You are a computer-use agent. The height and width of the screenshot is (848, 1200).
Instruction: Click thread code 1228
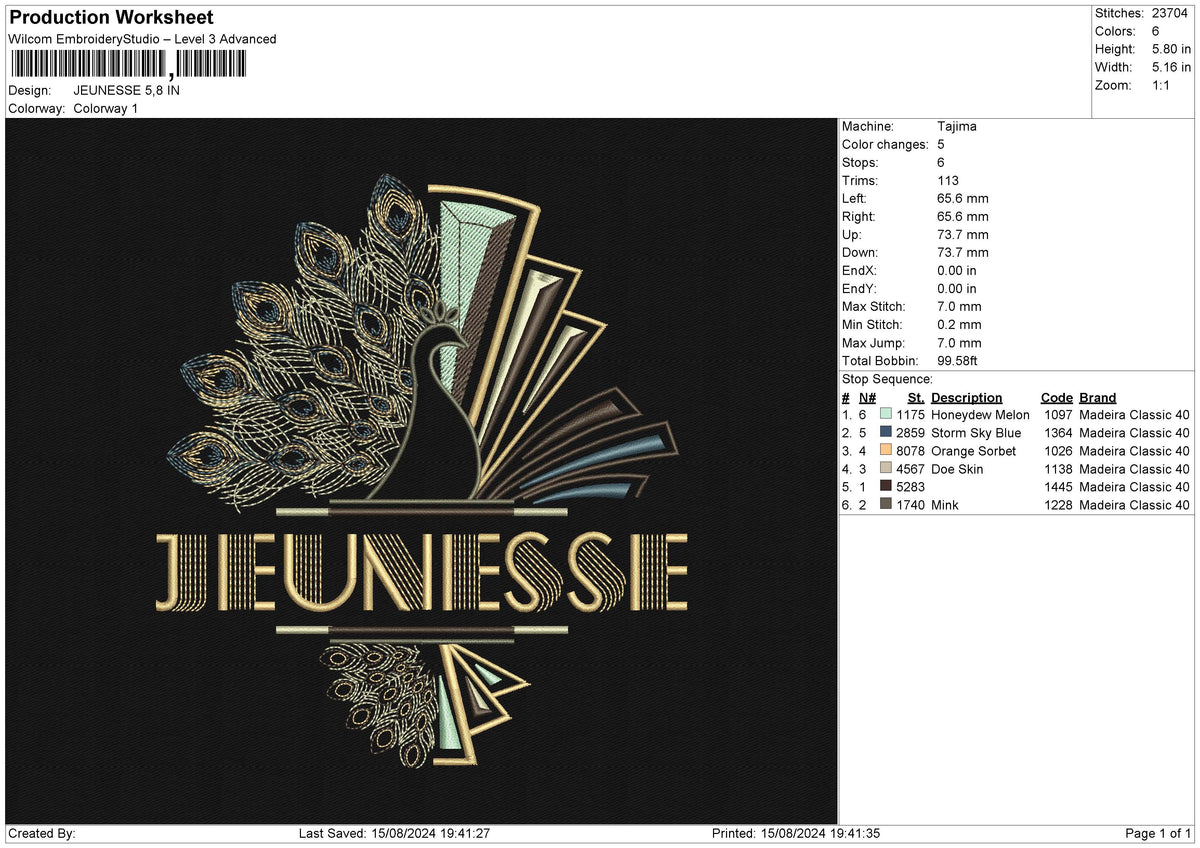click(x=1058, y=504)
